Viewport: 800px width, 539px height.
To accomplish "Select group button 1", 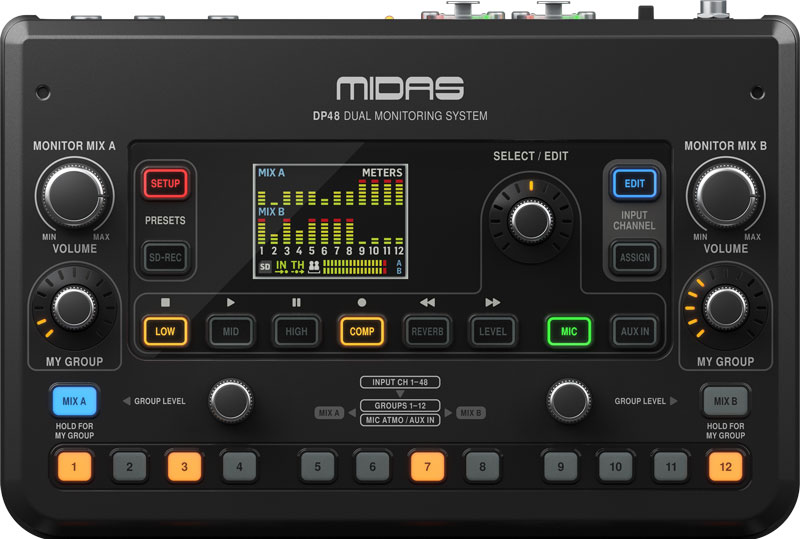I will [x=74, y=467].
